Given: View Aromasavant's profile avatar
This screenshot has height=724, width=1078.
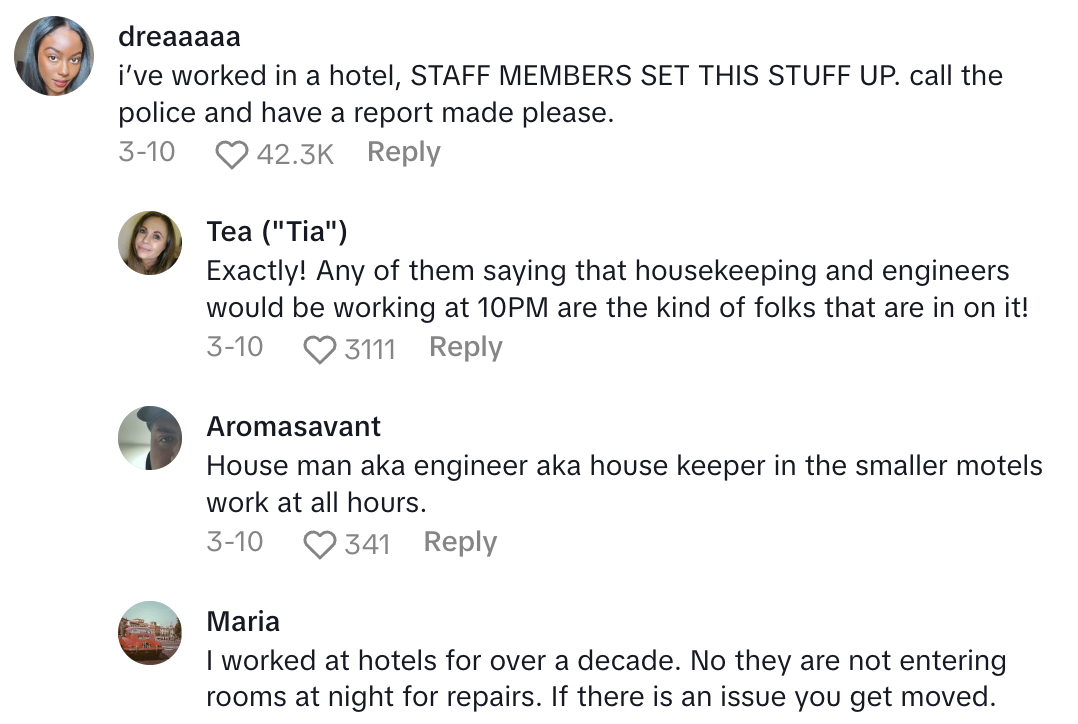Looking at the screenshot, I should point(150,438).
